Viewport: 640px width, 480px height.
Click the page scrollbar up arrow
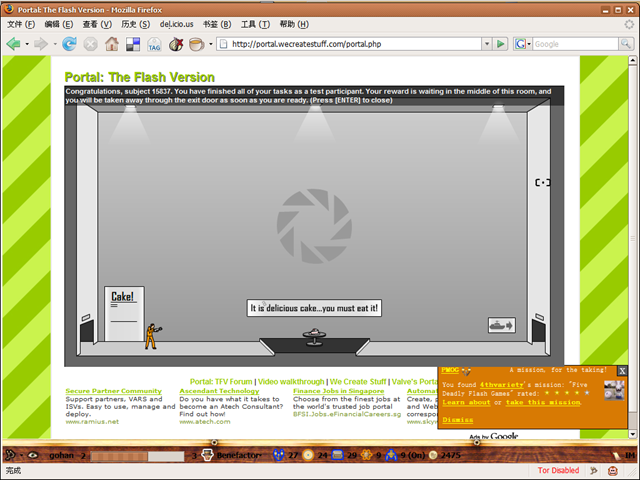click(633, 60)
